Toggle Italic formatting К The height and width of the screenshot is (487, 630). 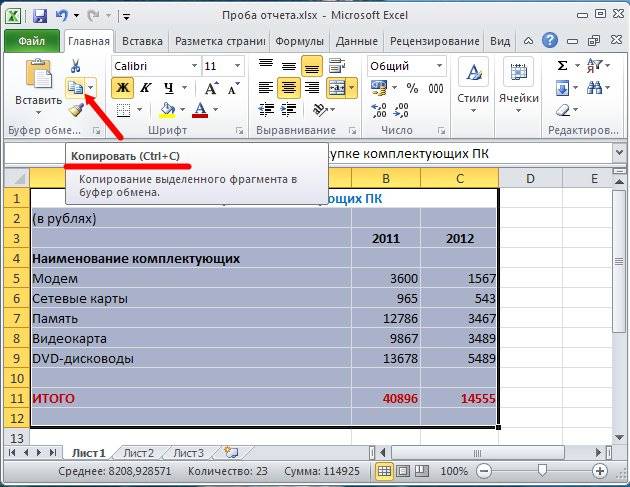145,88
